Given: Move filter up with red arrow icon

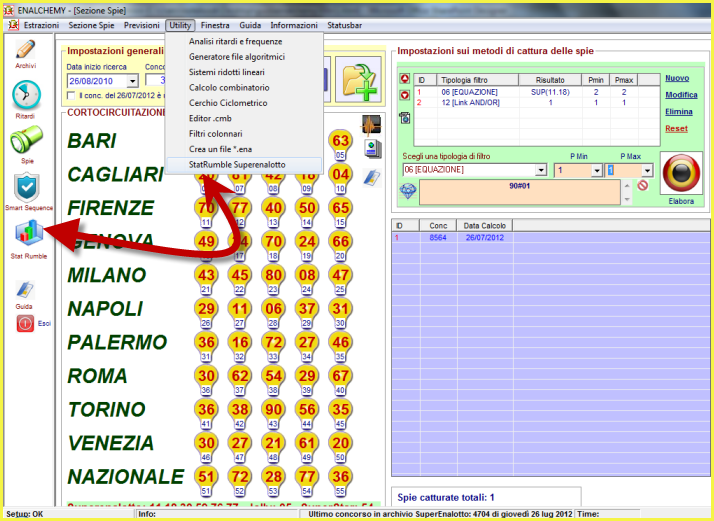Looking at the screenshot, I should pyautogui.click(x=404, y=79).
